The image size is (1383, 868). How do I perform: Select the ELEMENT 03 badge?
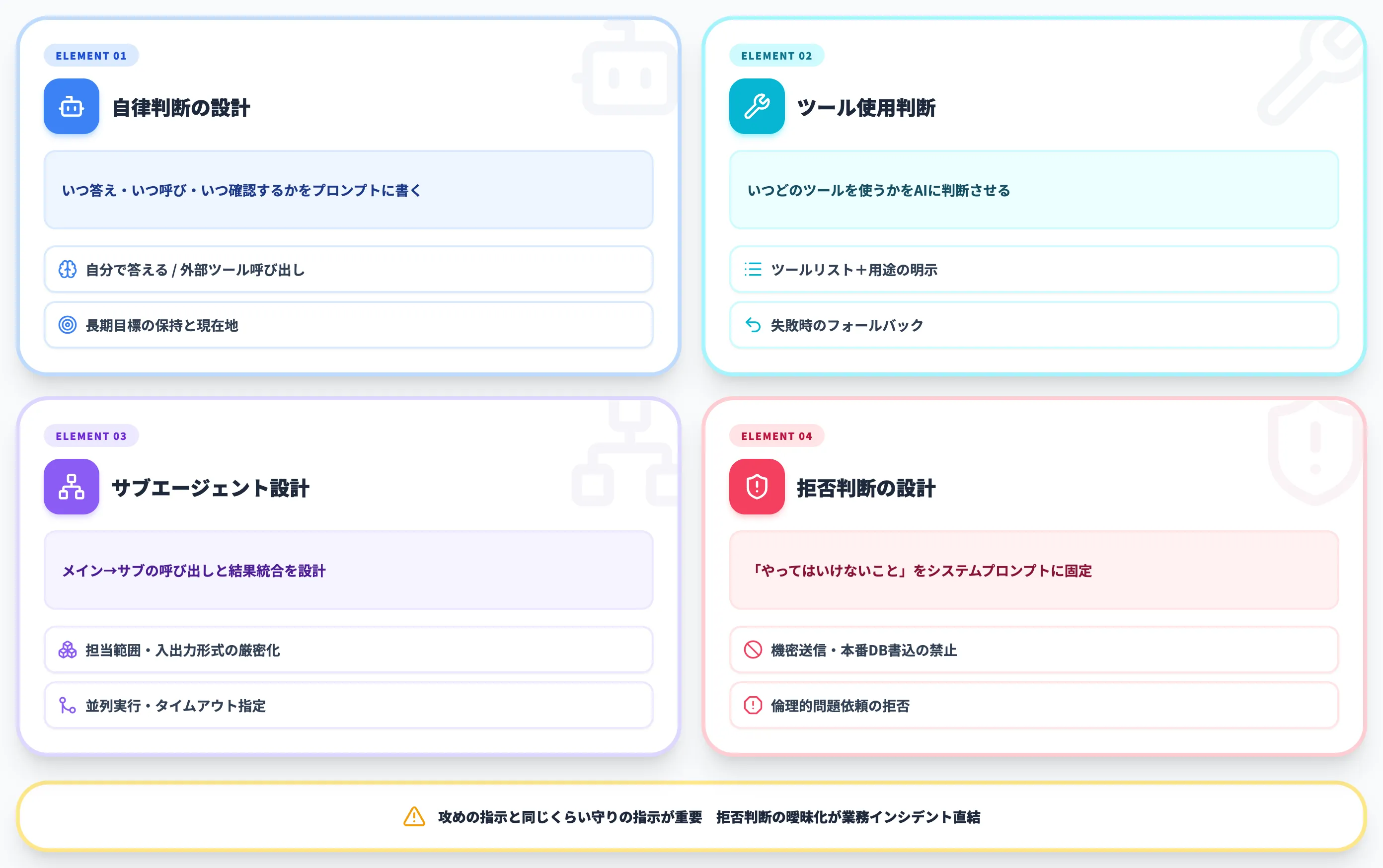(x=91, y=435)
